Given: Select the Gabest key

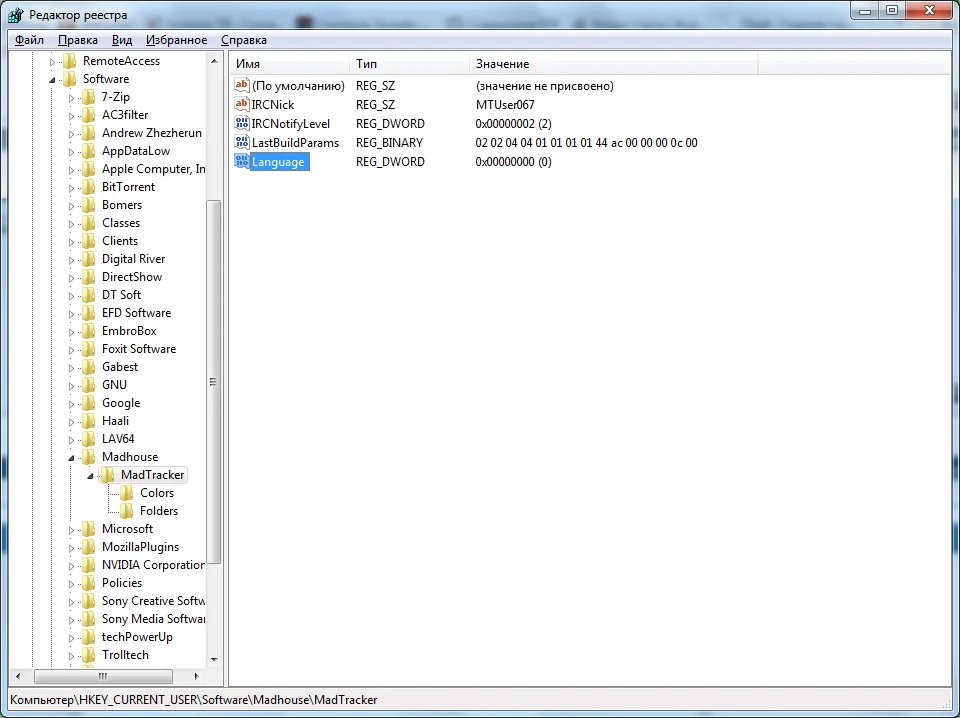Looking at the screenshot, I should (x=120, y=367).
